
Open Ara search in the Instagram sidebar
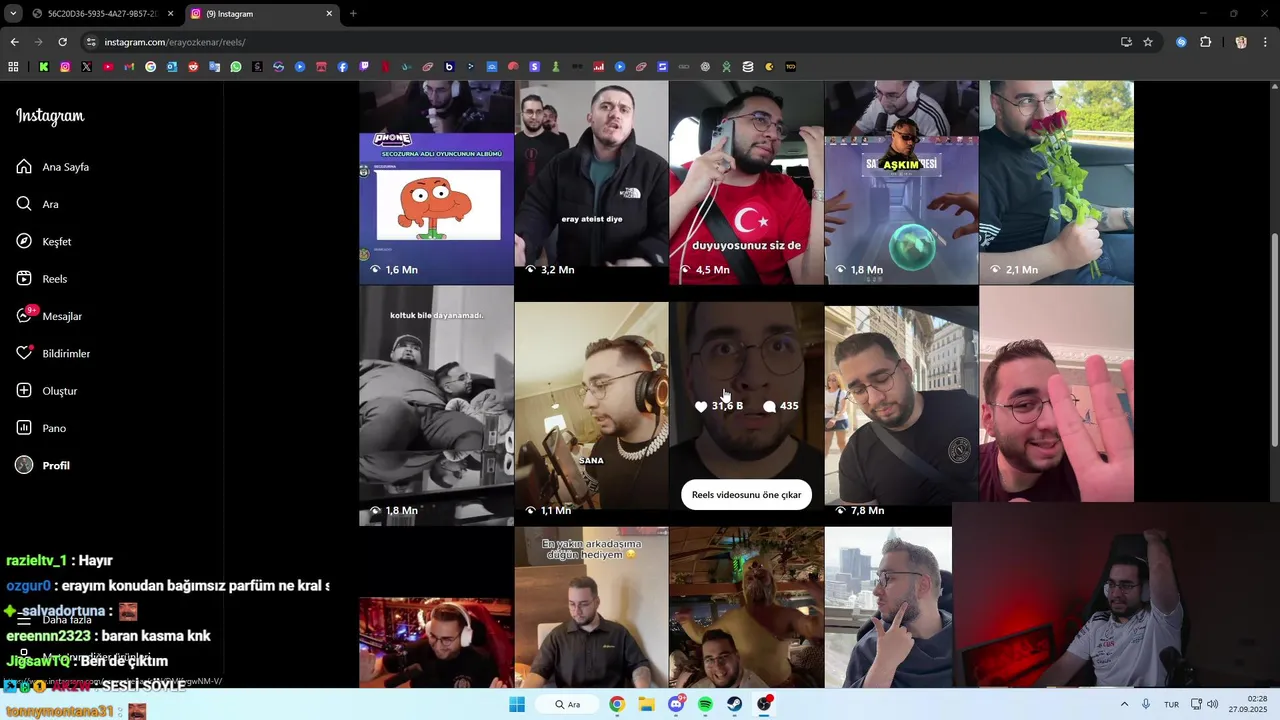38,204
